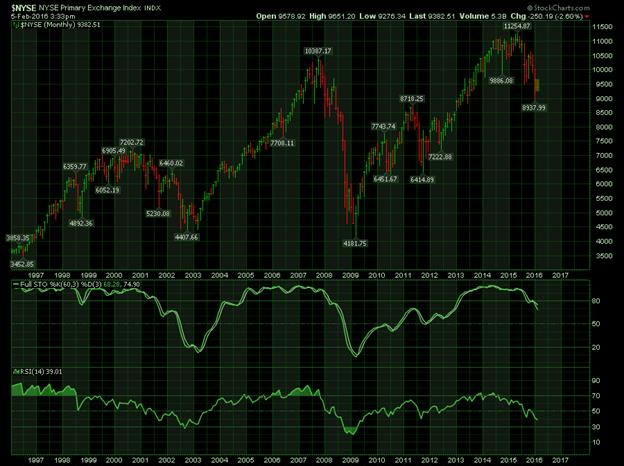Click the 3452.85 starting low label
624x466 pixels.
22,264
